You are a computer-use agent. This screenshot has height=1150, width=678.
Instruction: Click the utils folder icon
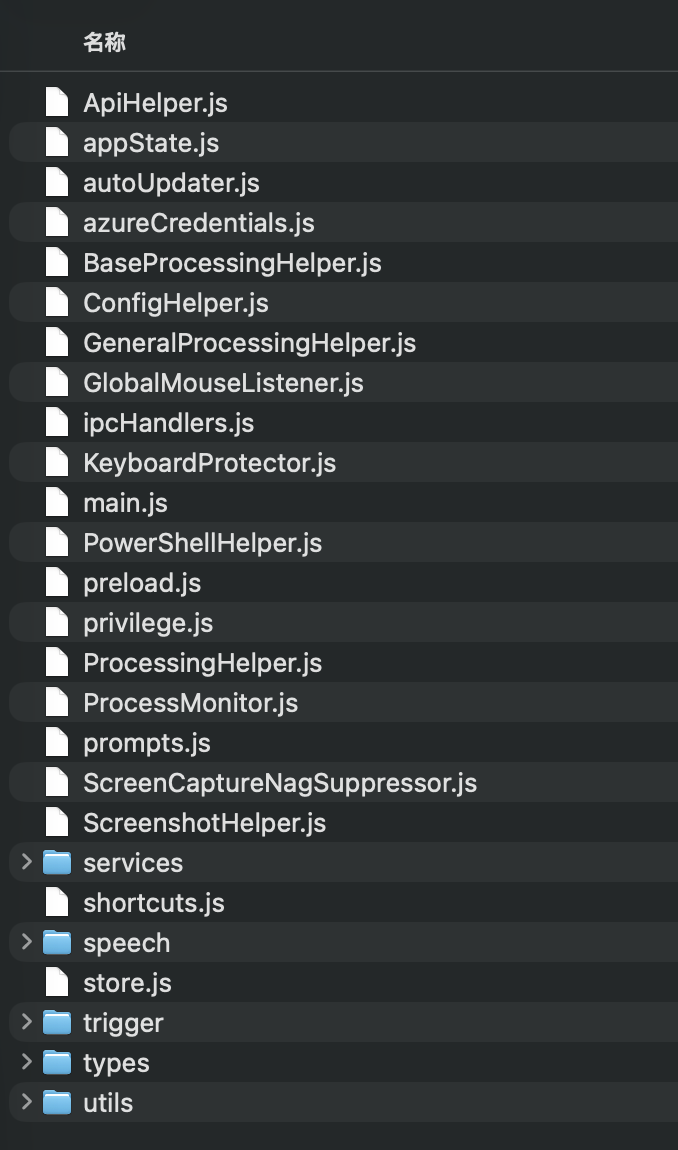click(x=56, y=1103)
